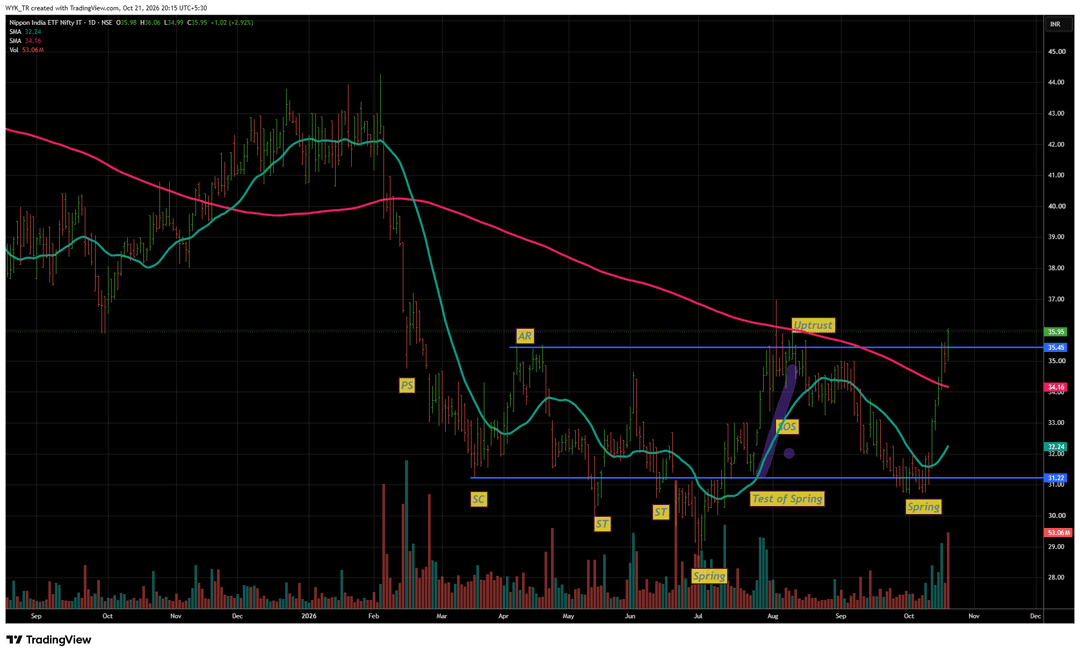Screen dimensions: 1080x656
Task: Click the blue 31.22 price line tag
Action: tap(1057, 478)
